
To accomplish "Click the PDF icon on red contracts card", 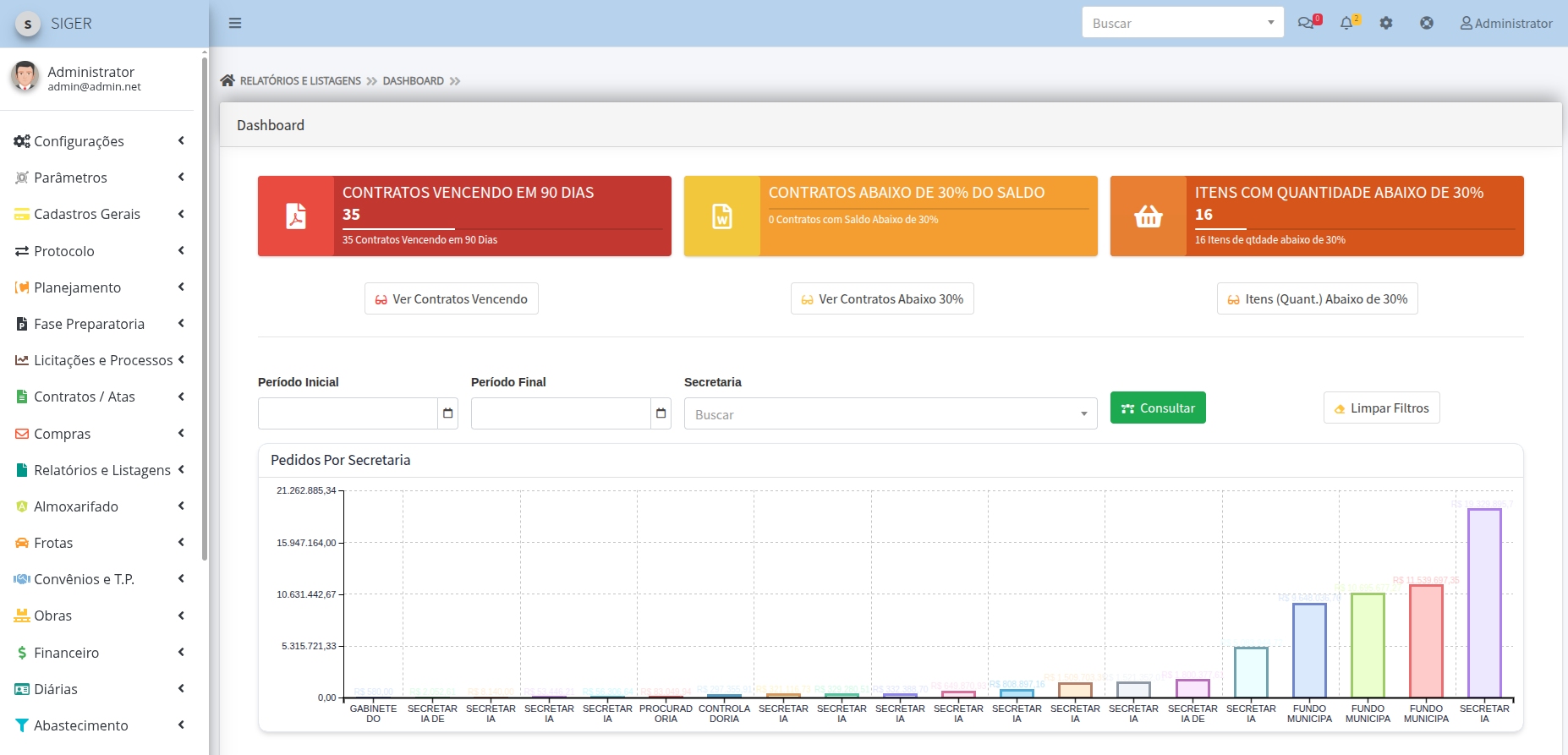I will [296, 216].
